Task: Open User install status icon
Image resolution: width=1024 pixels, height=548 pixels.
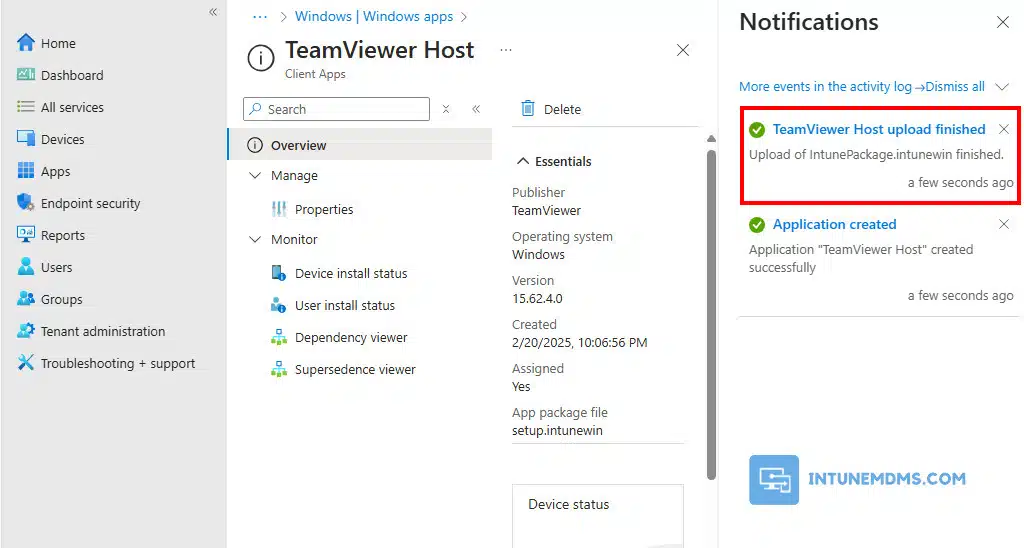Action: pos(278,305)
